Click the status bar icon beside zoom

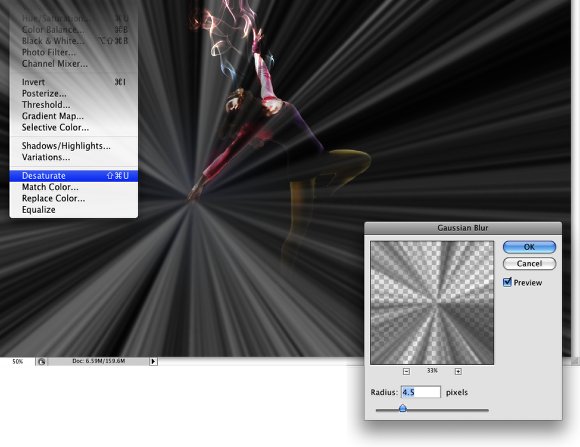pos(41,362)
